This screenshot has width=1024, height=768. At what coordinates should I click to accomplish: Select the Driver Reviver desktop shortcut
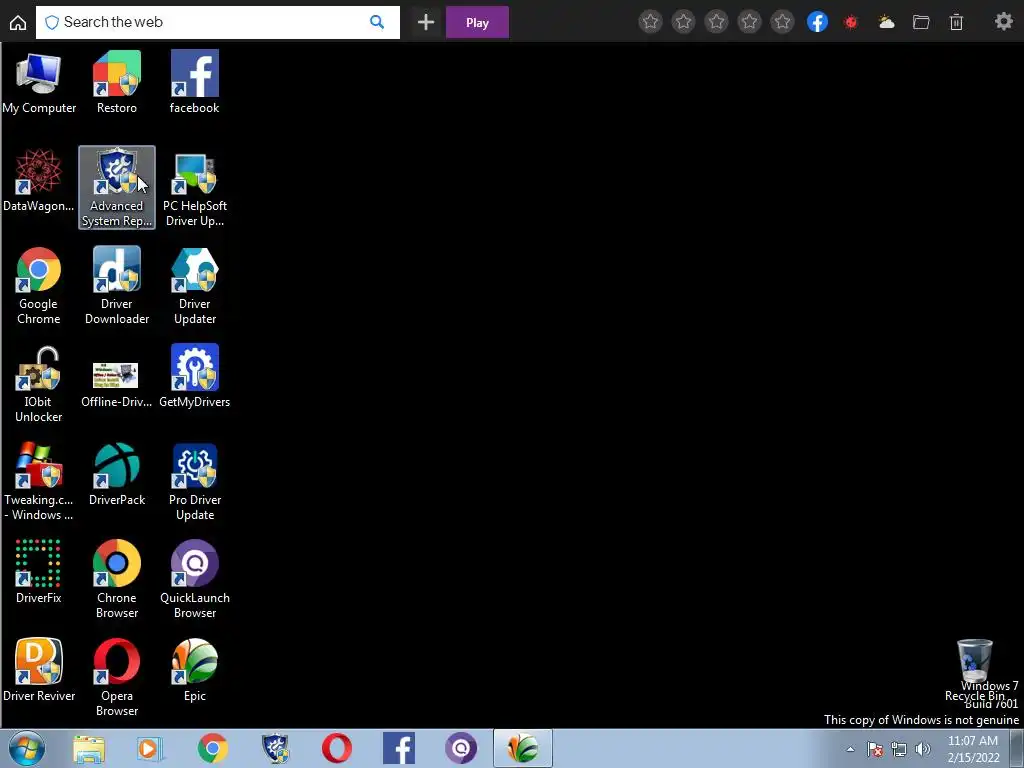[39, 671]
